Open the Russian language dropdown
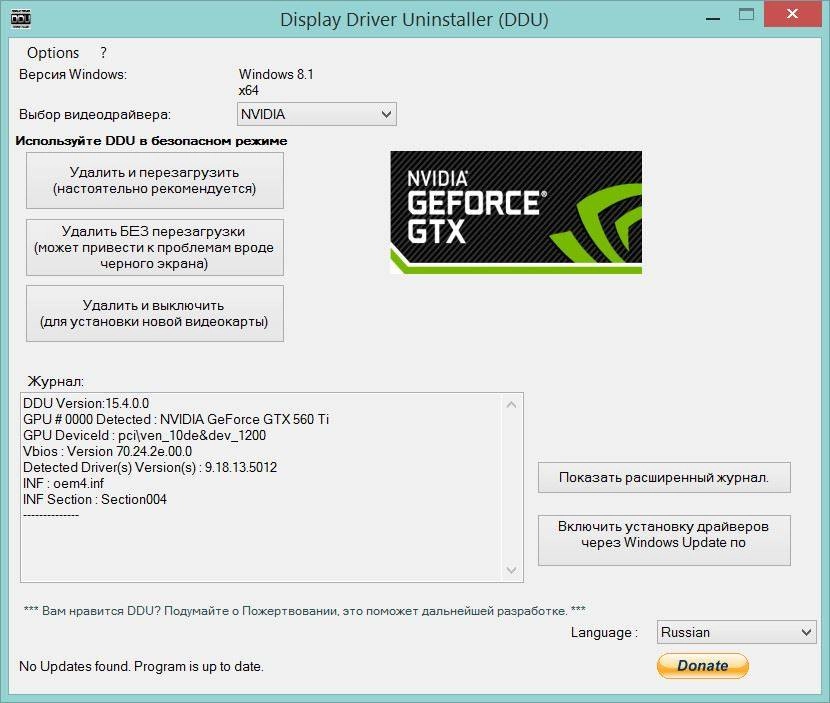830x703 pixels. [736, 632]
